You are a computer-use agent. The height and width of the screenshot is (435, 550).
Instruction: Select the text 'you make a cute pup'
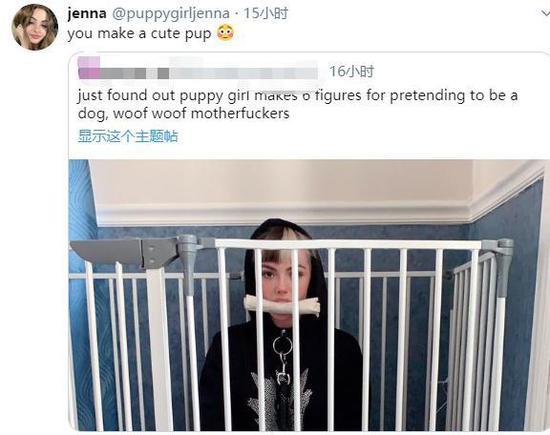coord(139,34)
